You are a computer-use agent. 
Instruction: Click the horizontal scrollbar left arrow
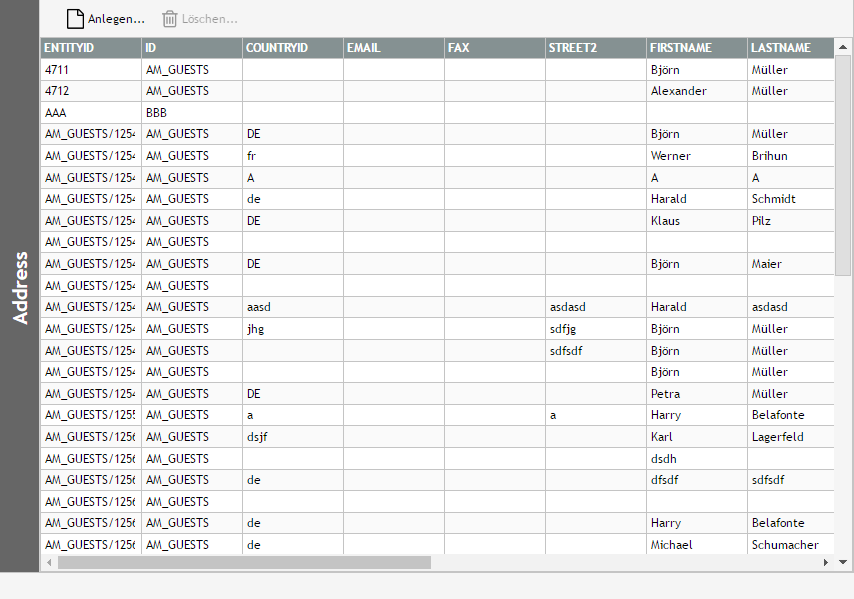(x=48, y=563)
